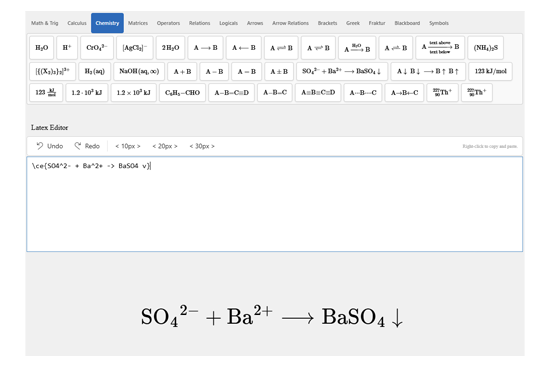Insert the 2 H2O coefficient template
Image resolution: width=550 pixels, height=380 pixels.
tap(170, 48)
